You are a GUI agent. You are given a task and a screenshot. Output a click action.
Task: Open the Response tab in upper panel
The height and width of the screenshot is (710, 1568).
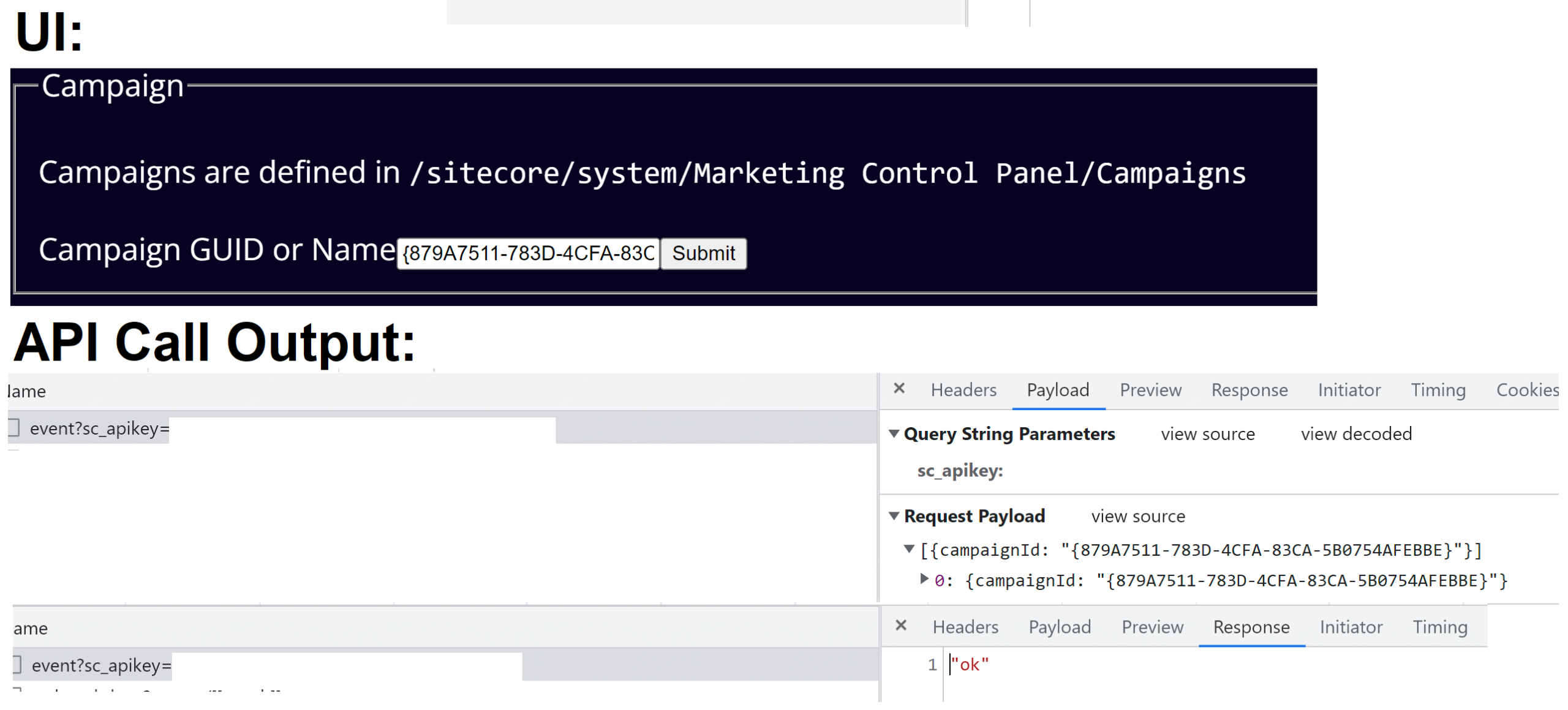[1249, 390]
